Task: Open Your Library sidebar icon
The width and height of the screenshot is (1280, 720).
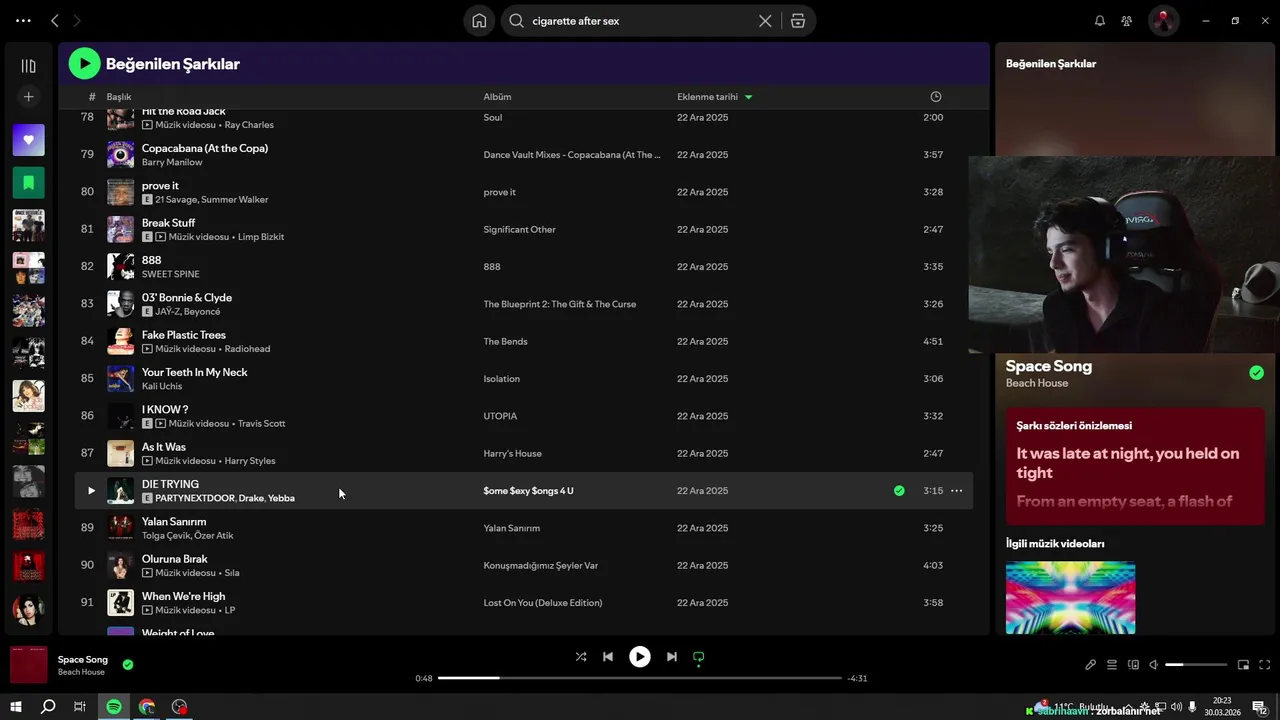Action: [x=28, y=66]
